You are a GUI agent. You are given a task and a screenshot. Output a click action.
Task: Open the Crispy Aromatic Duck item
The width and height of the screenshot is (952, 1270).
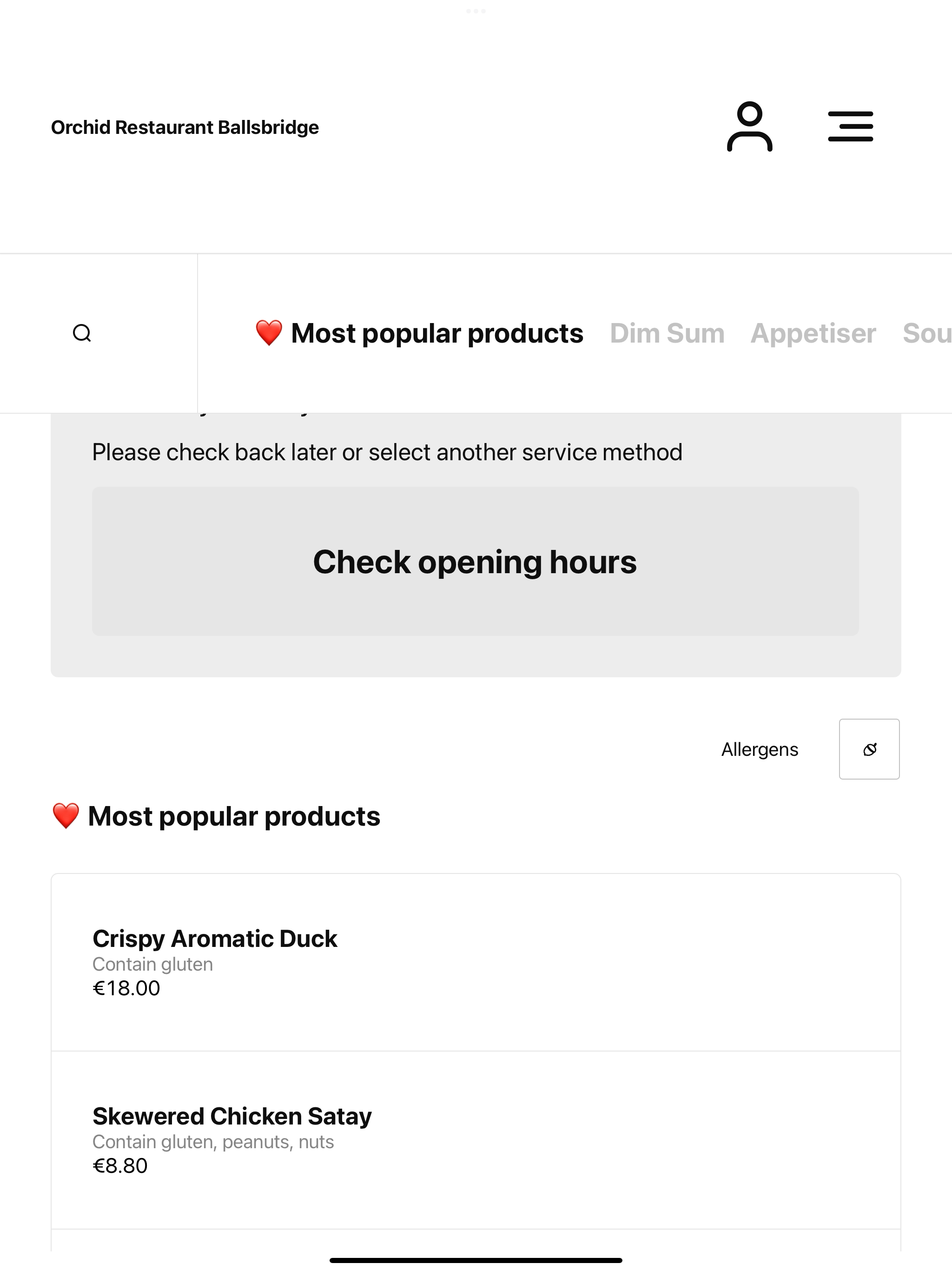pos(476,963)
